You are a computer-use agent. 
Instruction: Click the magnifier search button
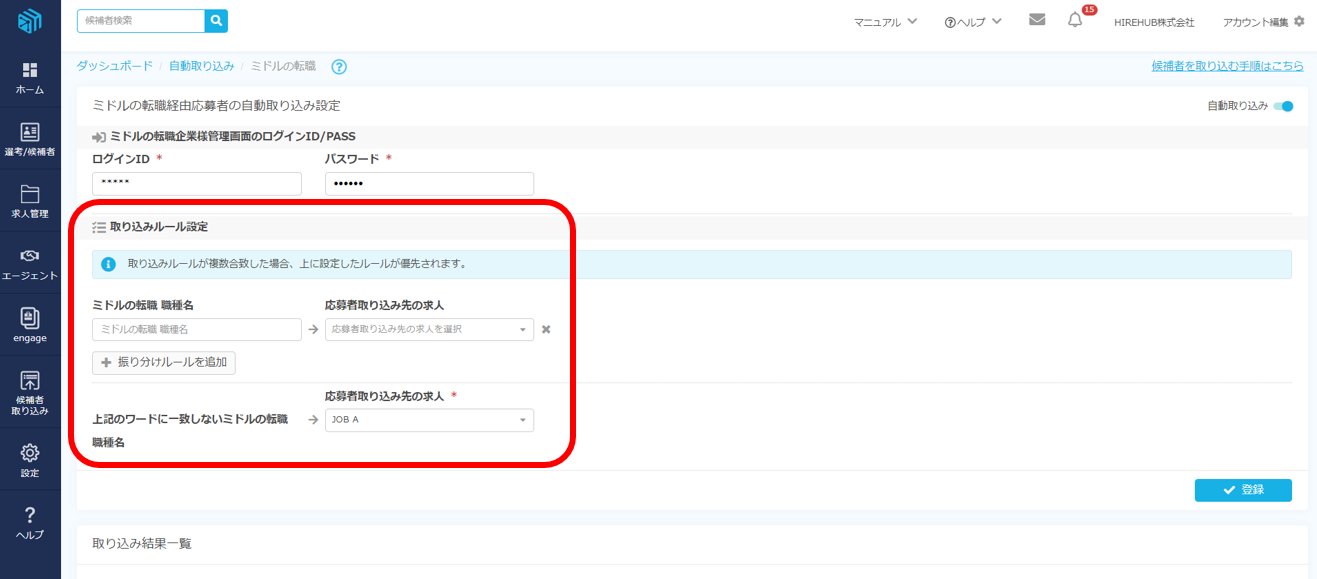point(216,20)
